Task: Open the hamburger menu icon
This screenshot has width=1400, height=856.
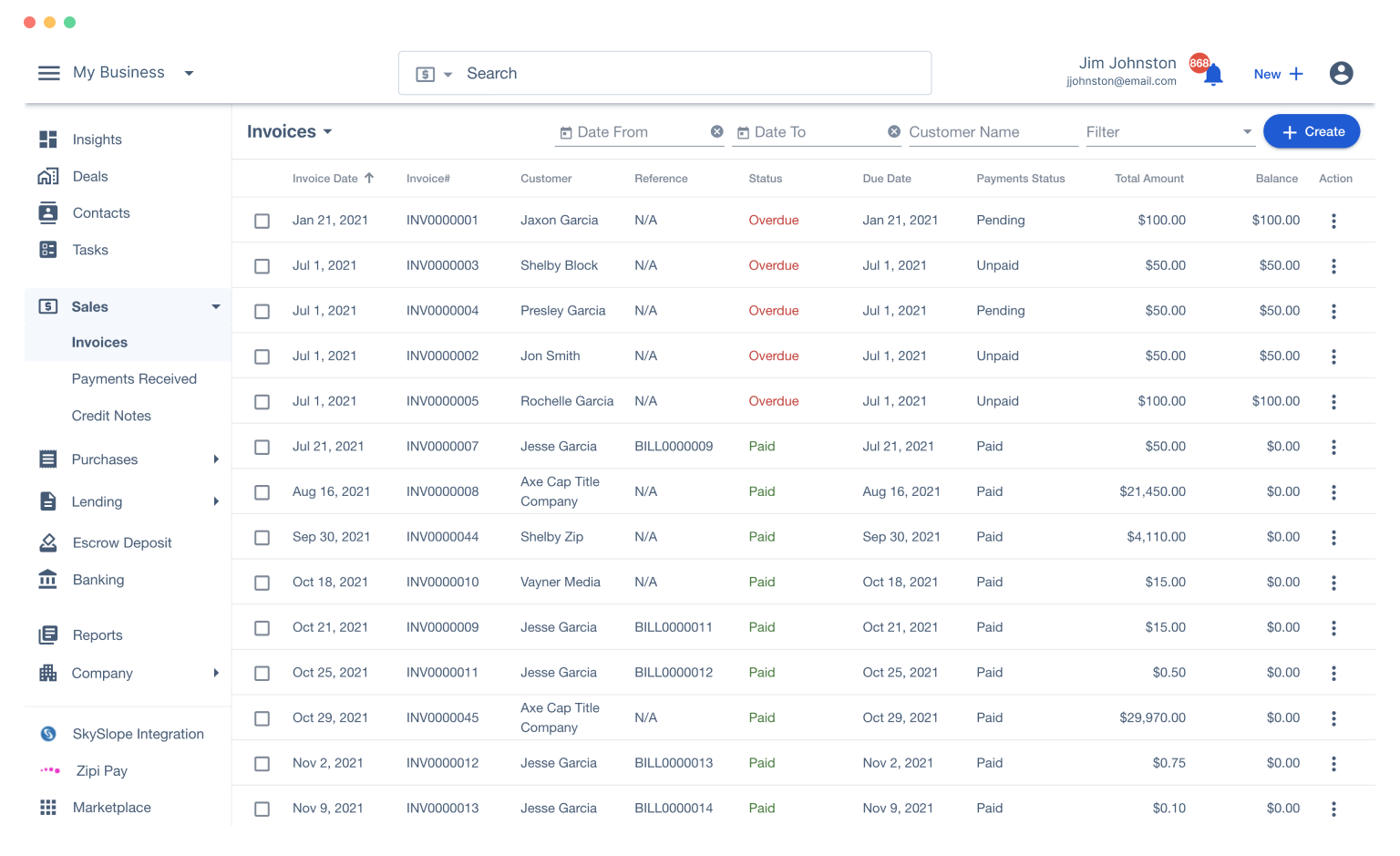Action: [x=48, y=73]
